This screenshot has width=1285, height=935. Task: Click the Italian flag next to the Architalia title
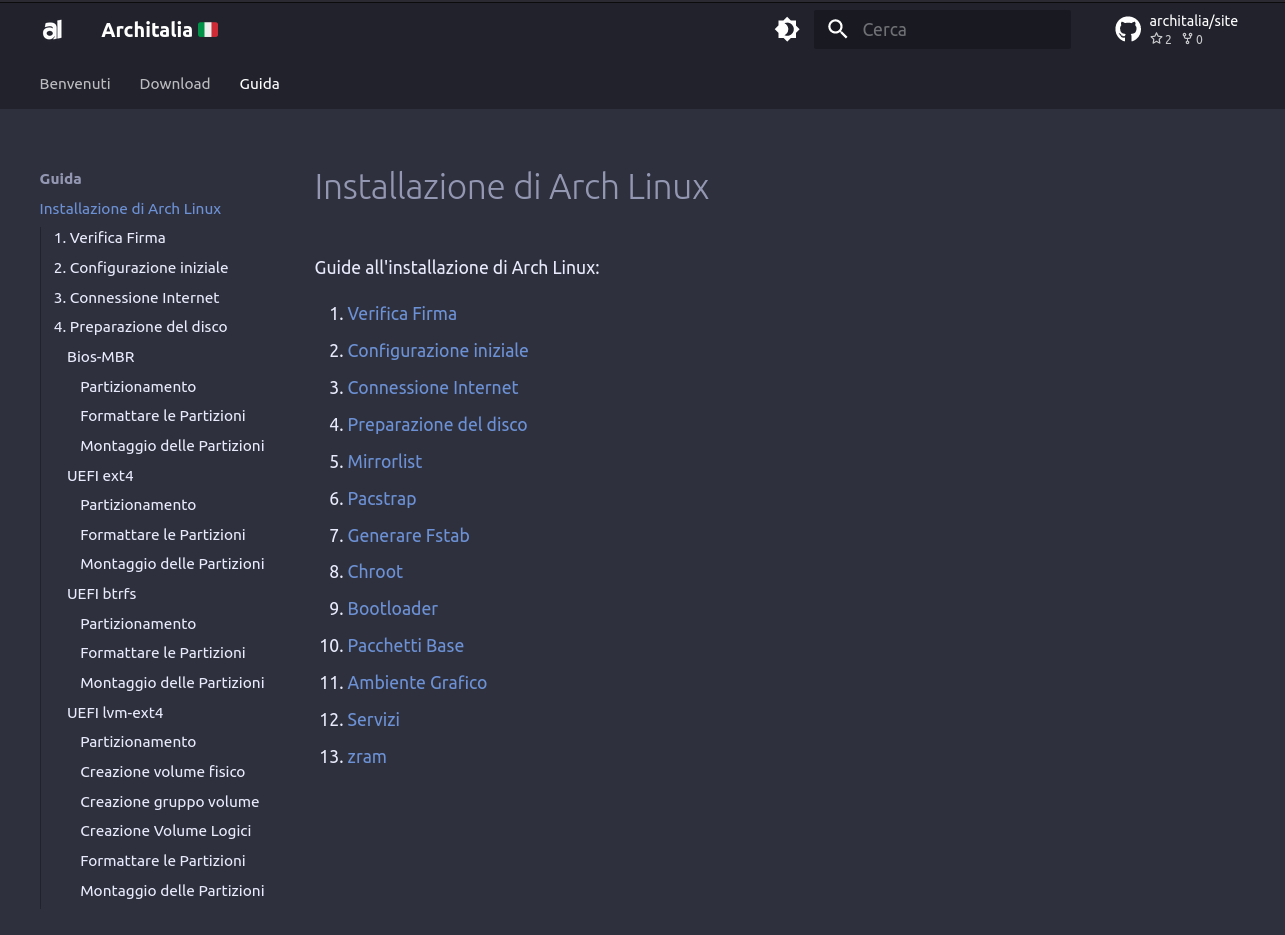coord(207,29)
